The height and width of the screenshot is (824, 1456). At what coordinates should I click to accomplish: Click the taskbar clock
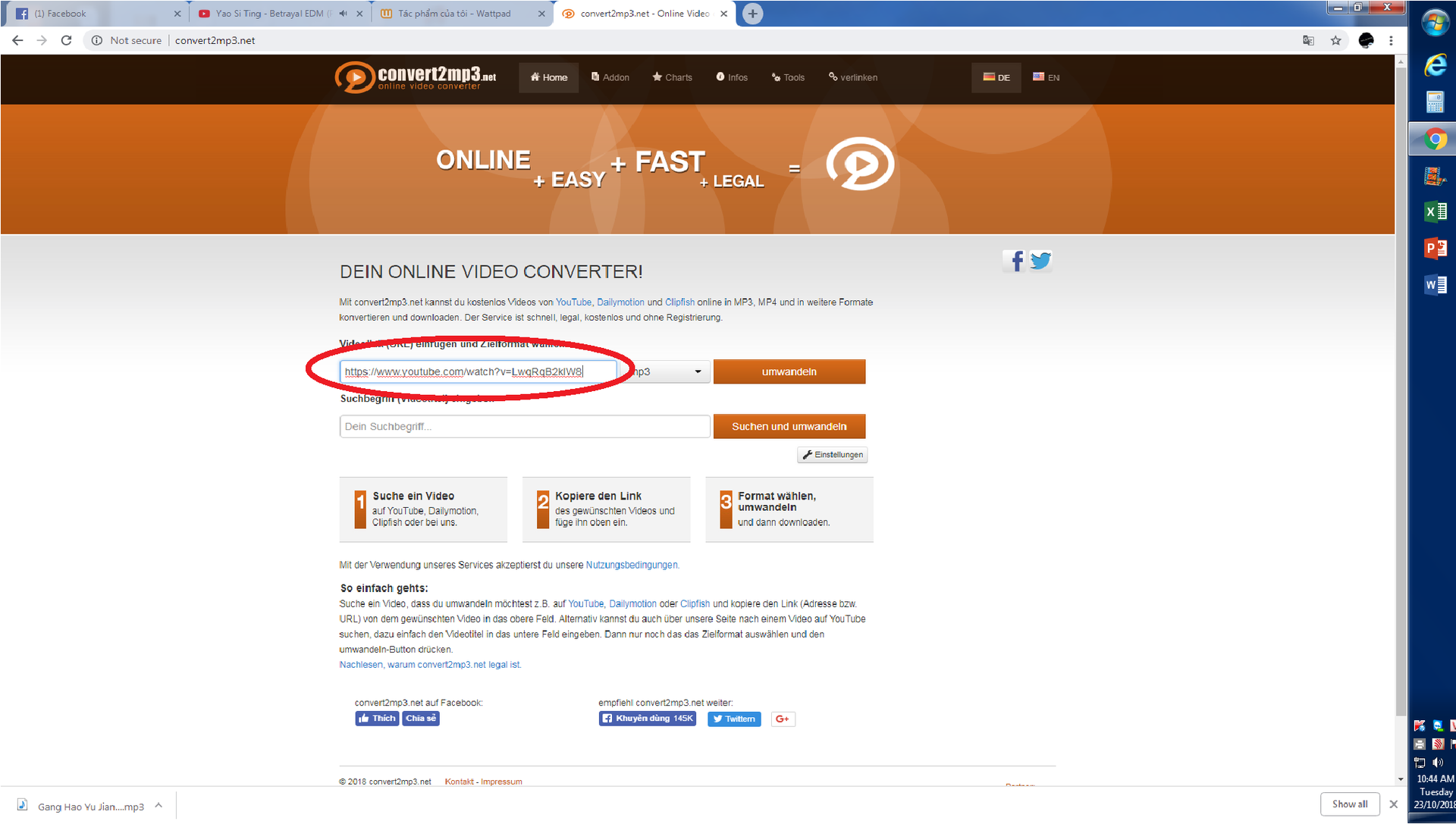coord(1435,791)
